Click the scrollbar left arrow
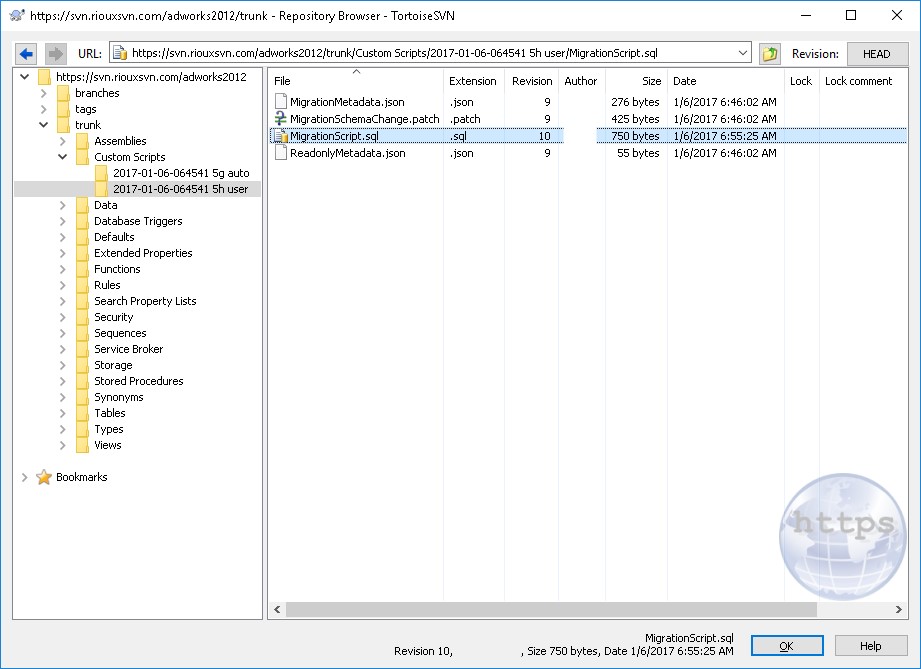This screenshot has height=669, width=921. [277, 610]
